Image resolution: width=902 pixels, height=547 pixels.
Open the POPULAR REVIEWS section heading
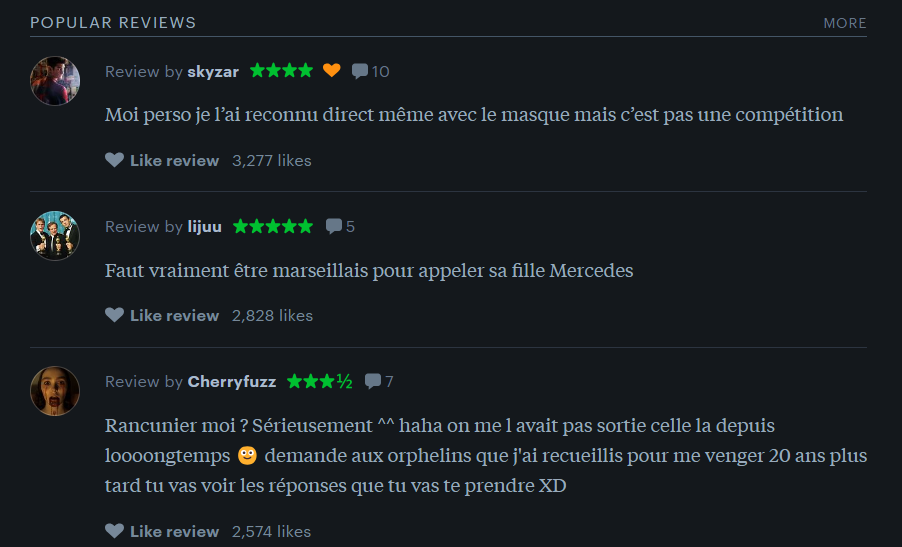113,22
